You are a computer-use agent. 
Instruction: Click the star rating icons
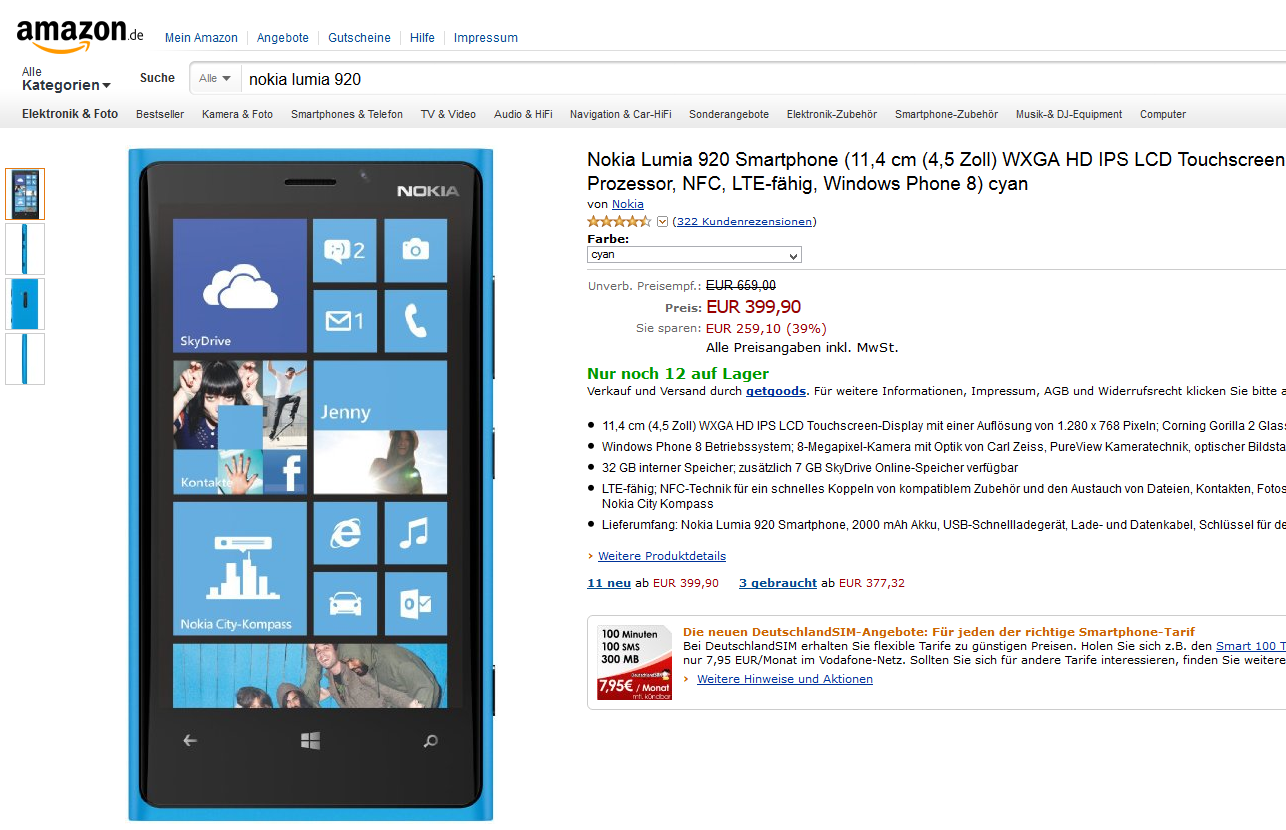(619, 221)
